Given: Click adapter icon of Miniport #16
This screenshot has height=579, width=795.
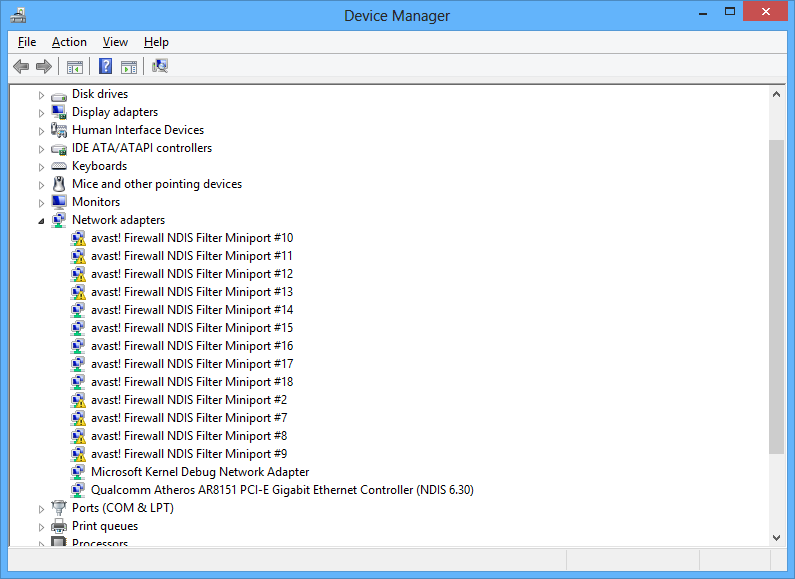Looking at the screenshot, I should coord(78,346).
